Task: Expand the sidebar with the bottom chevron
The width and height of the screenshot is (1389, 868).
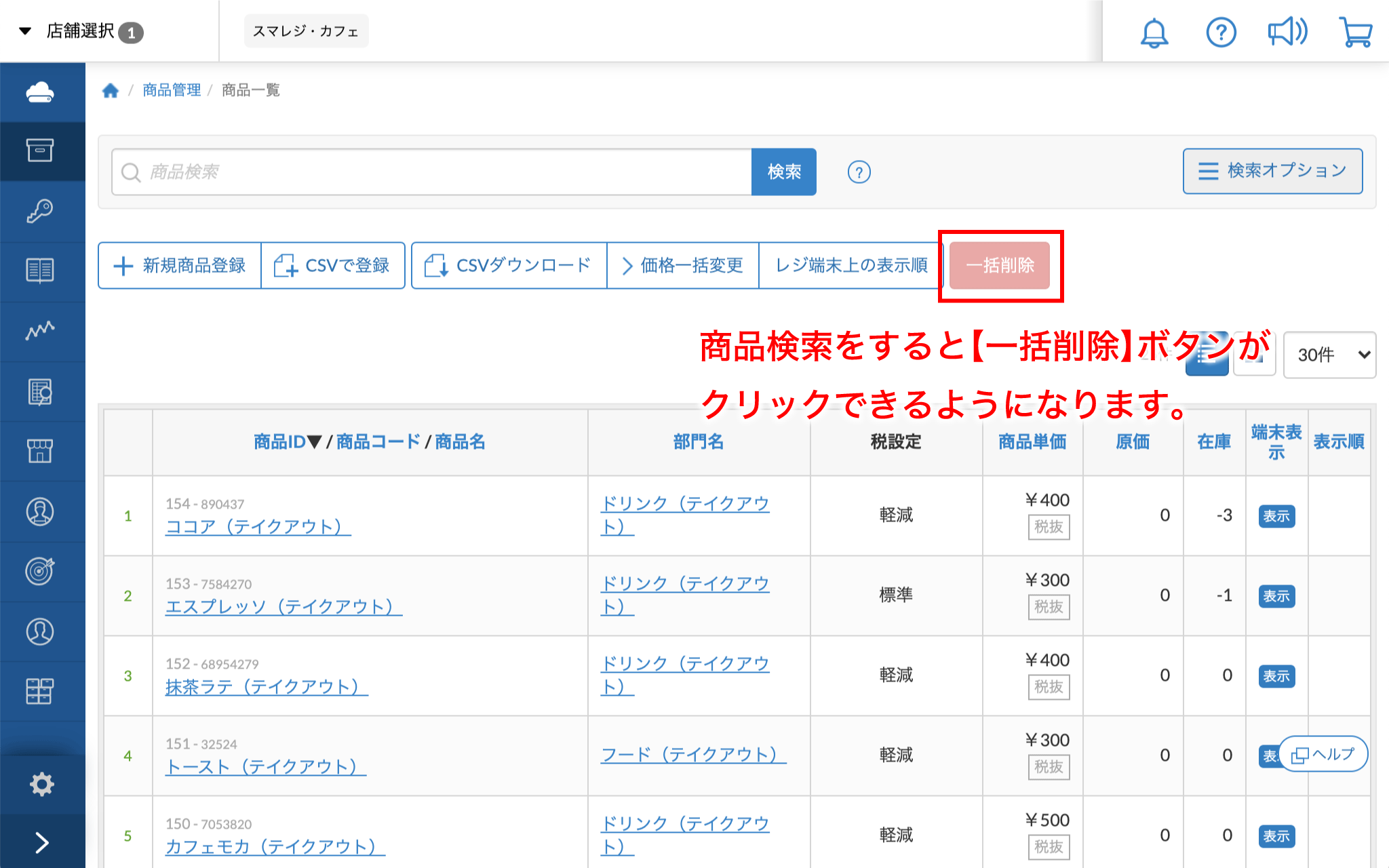Action: 42,842
